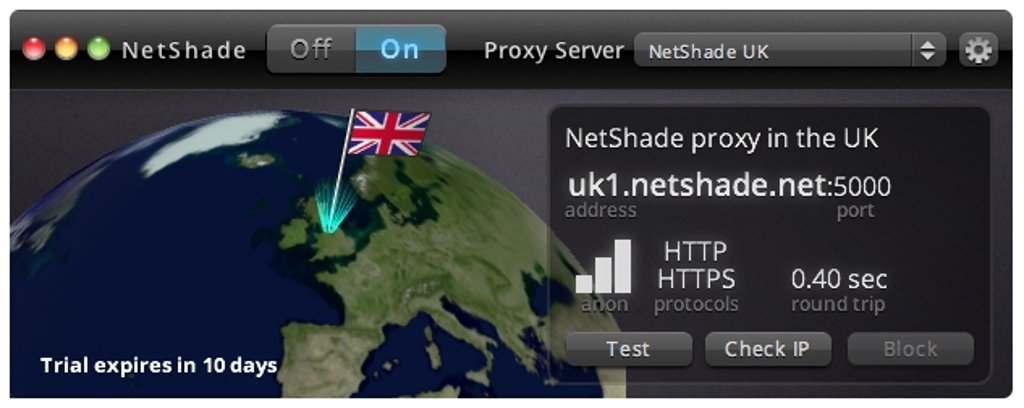Switch the proxy Off
The width and height of the screenshot is (1024, 408).
[312, 50]
